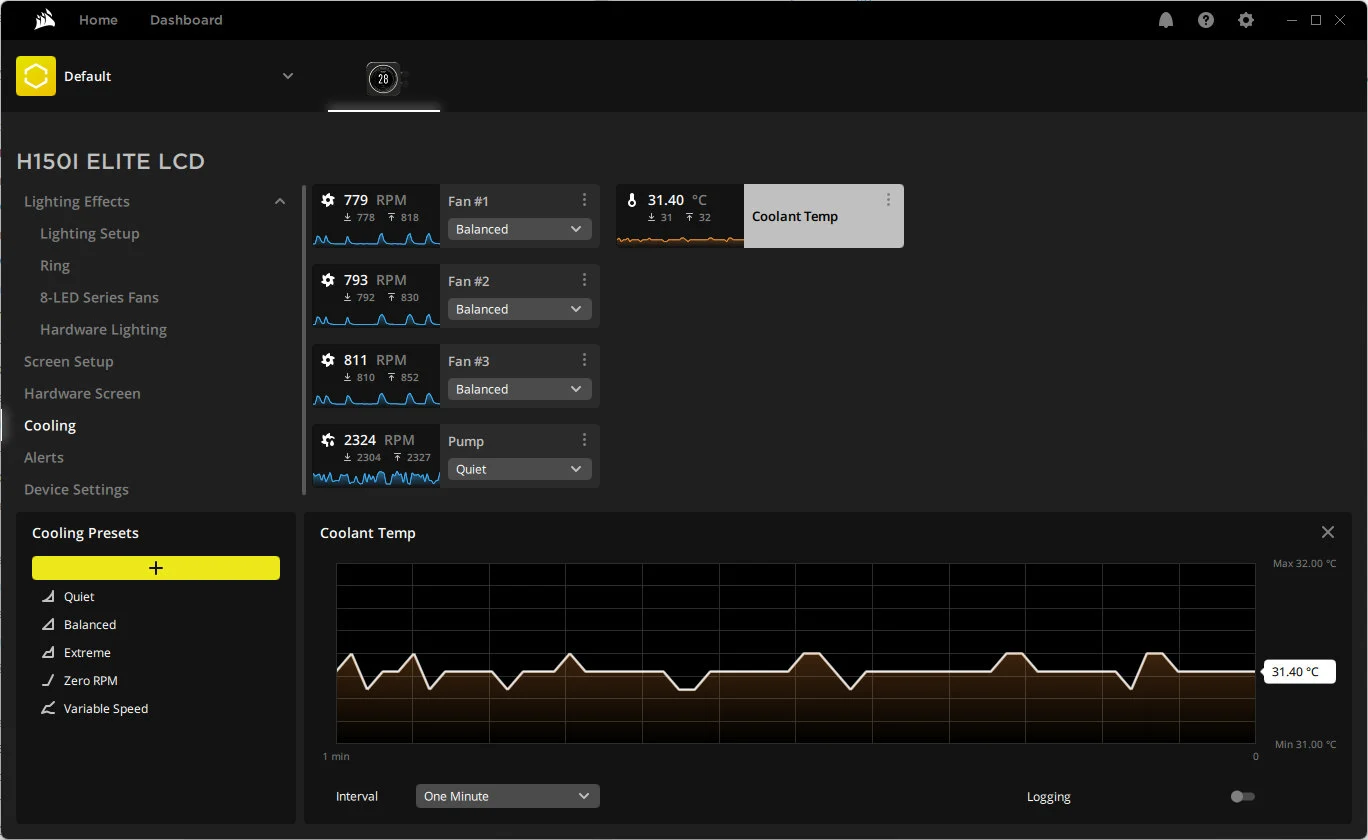Open the settings gear icon

click(x=1246, y=20)
